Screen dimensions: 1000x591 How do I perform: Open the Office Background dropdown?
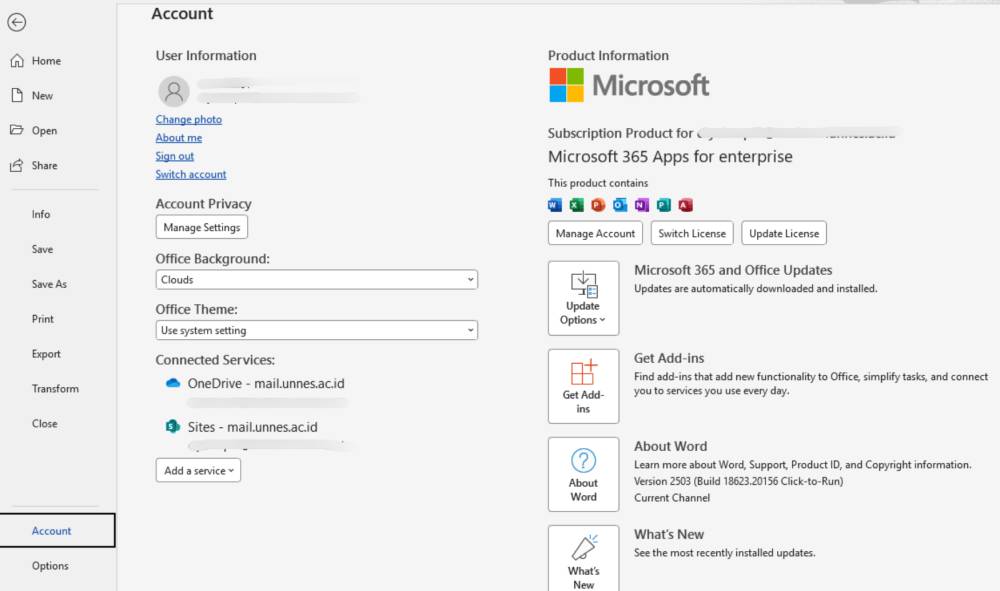(316, 279)
